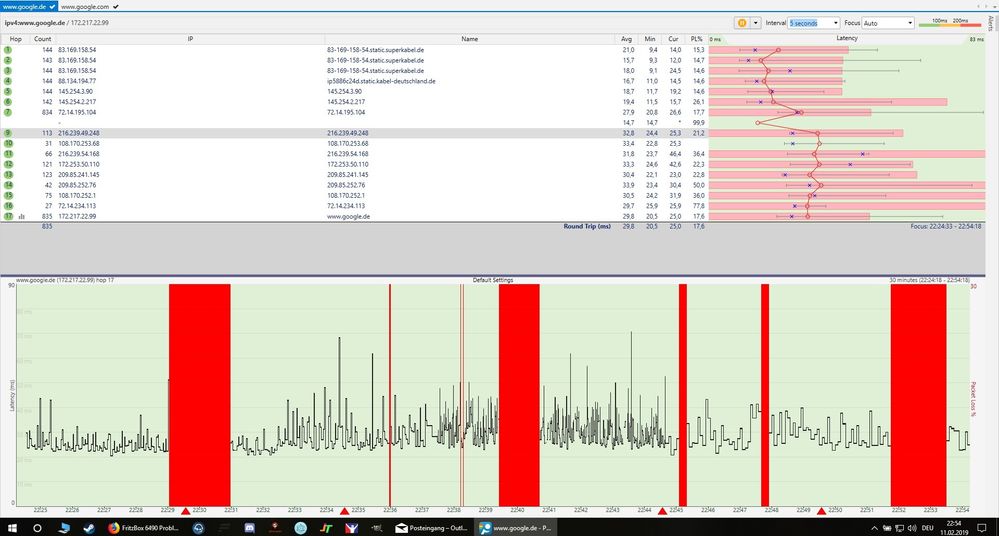The image size is (999, 536).
Task: Switch to the www.google.com tab
Action: click(89, 6)
